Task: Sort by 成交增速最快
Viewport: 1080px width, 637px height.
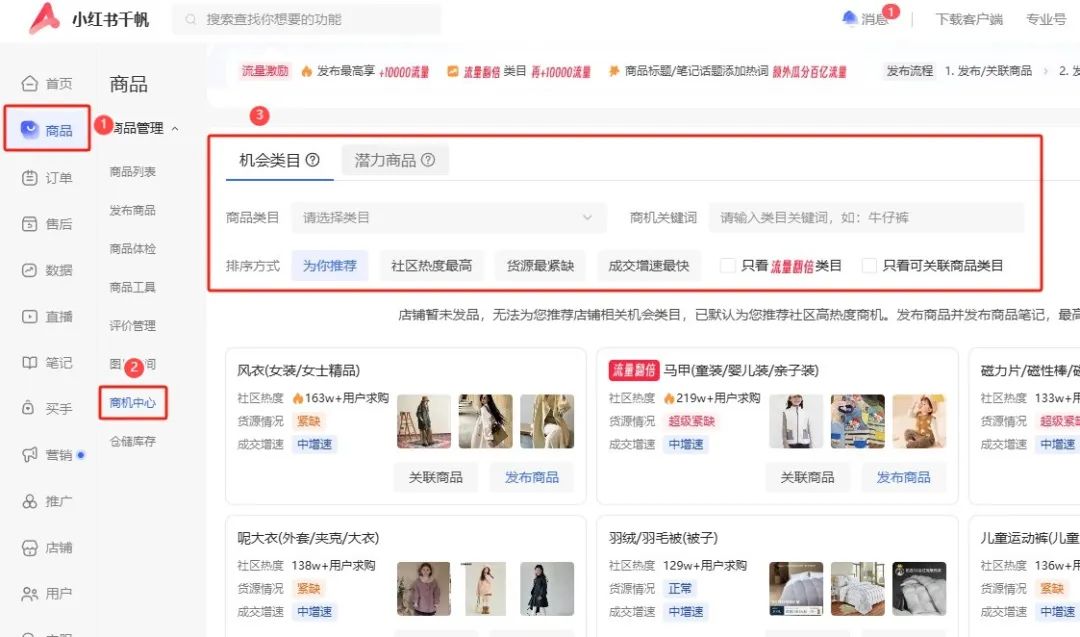Action: (x=649, y=266)
